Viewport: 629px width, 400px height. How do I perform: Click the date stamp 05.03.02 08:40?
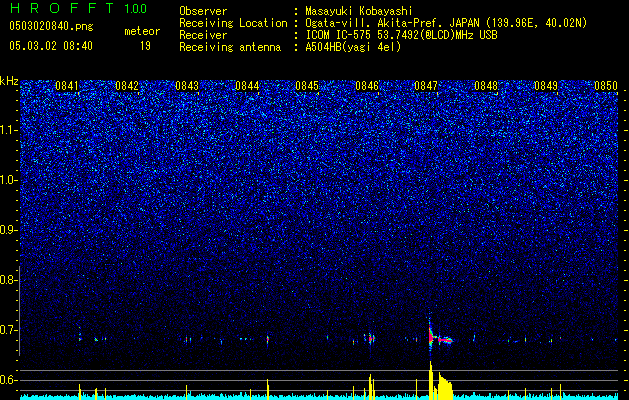click(51, 46)
